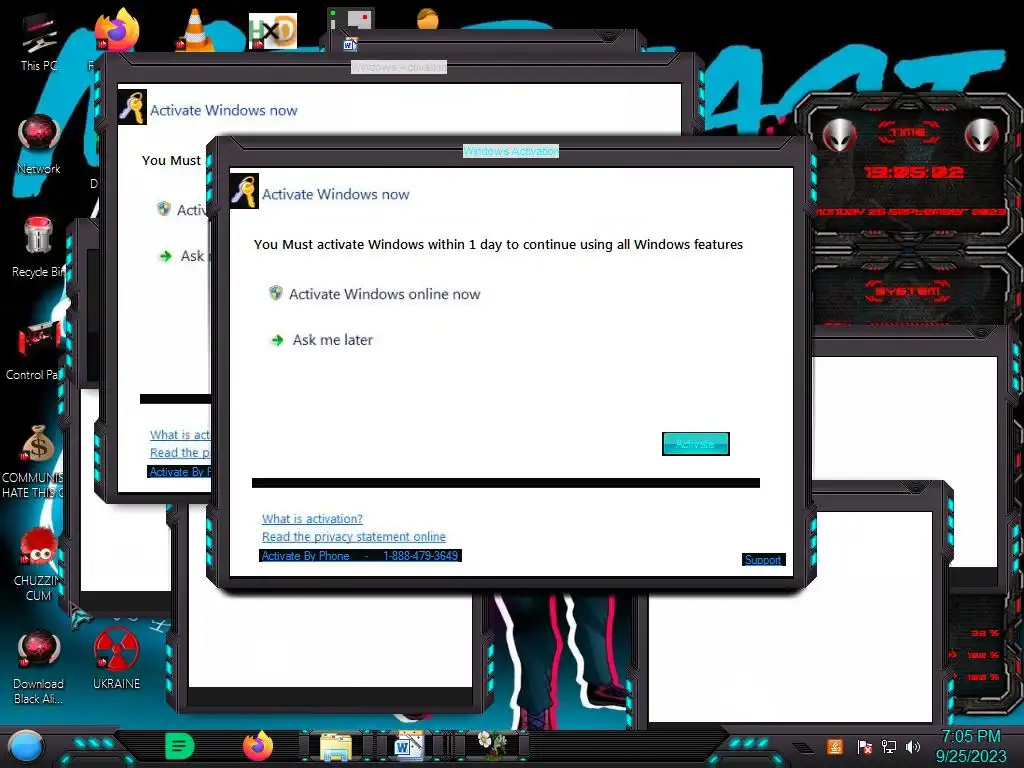Click Activate By Phone number link
This screenshot has width=1024, height=768.
coord(360,556)
